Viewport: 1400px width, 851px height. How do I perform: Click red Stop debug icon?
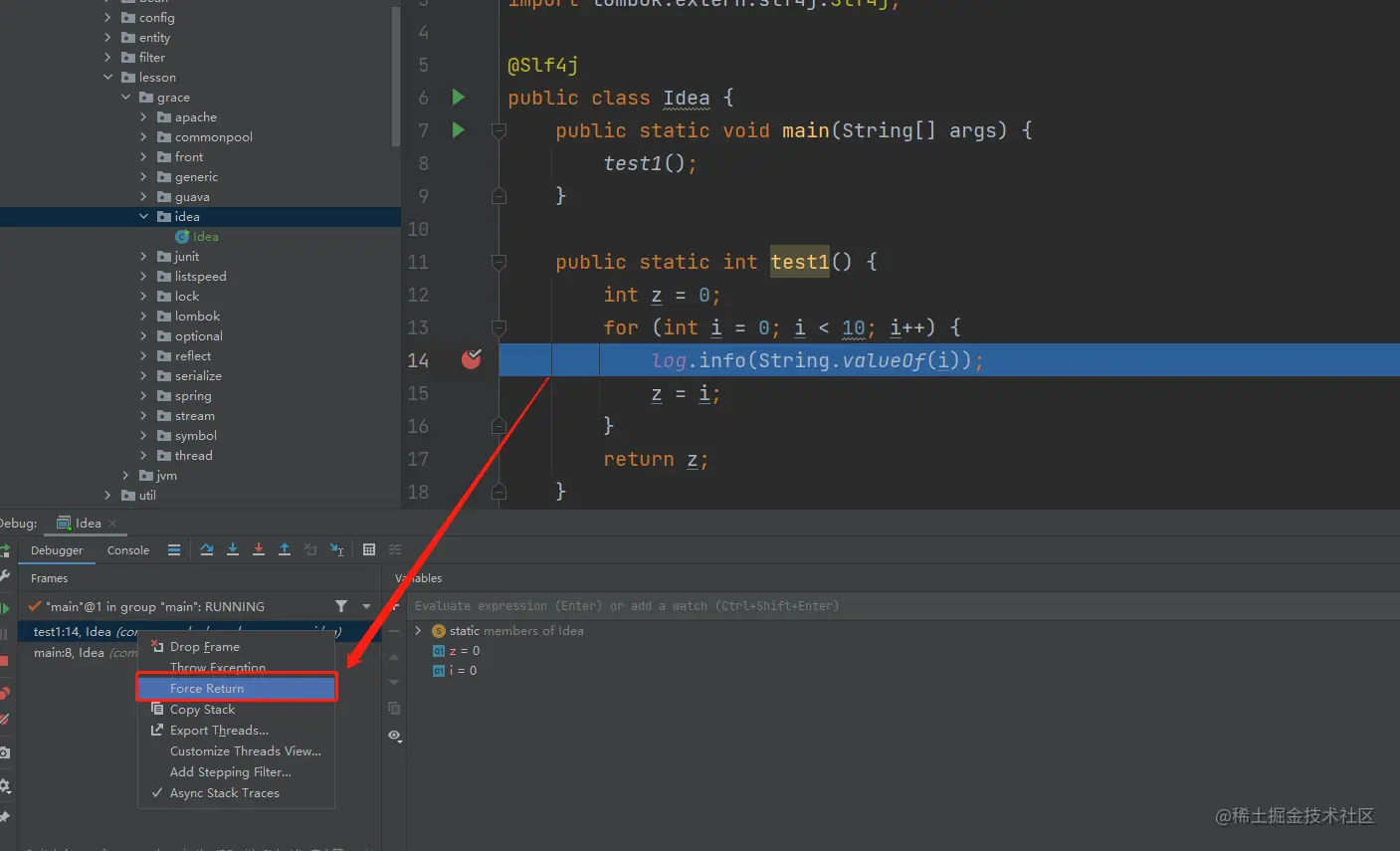coord(5,660)
